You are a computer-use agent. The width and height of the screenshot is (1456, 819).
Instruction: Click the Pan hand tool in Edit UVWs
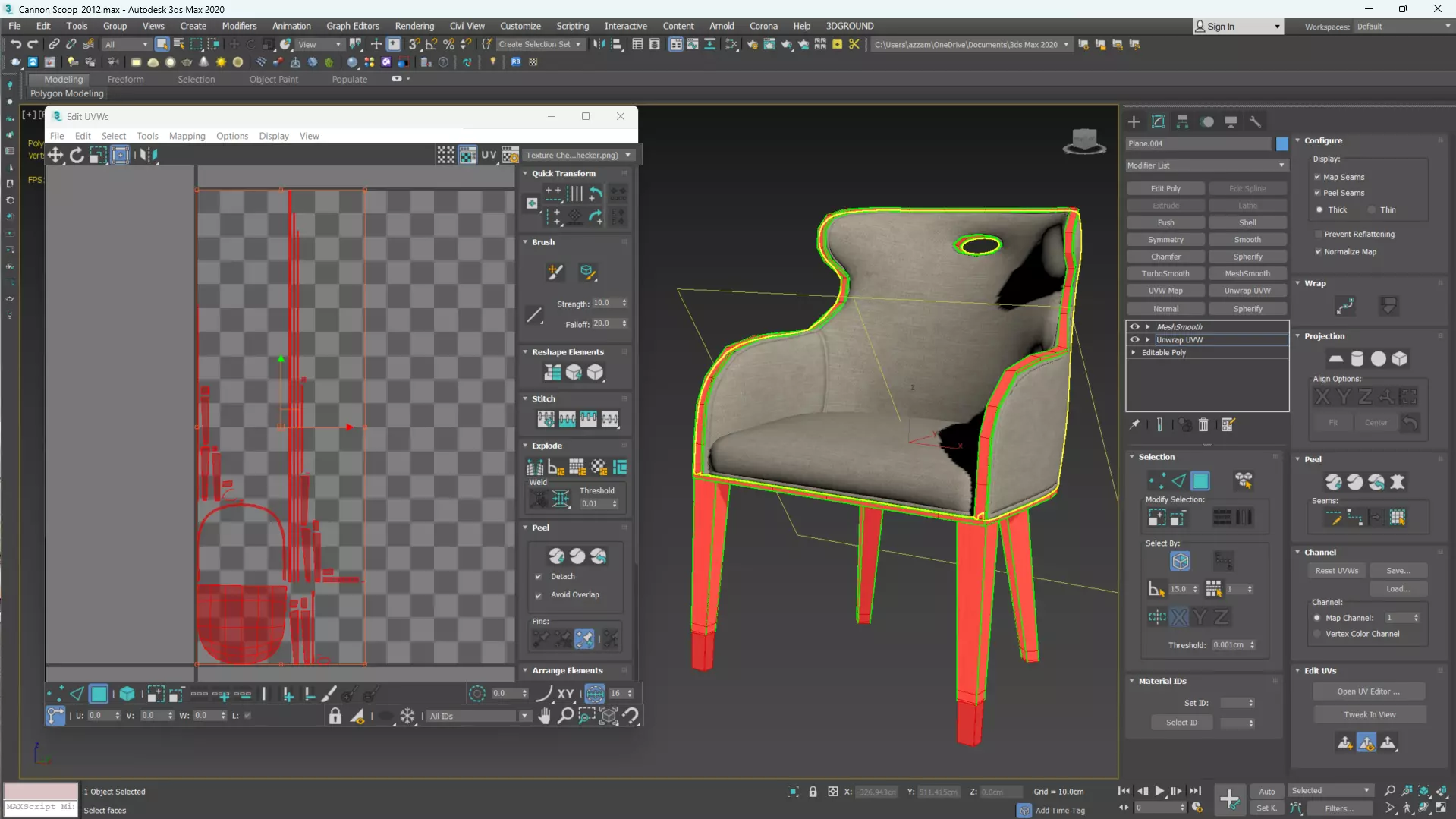pyautogui.click(x=544, y=716)
